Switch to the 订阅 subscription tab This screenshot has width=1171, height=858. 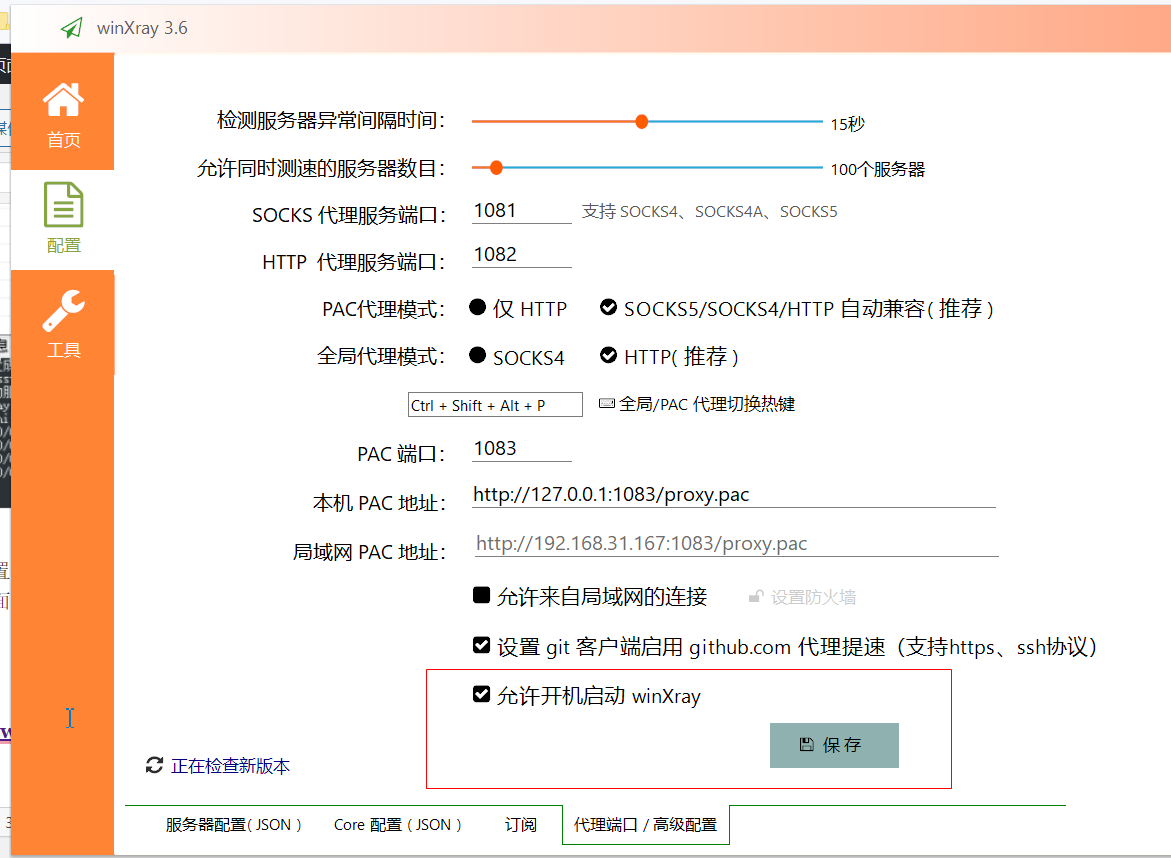pos(521,824)
